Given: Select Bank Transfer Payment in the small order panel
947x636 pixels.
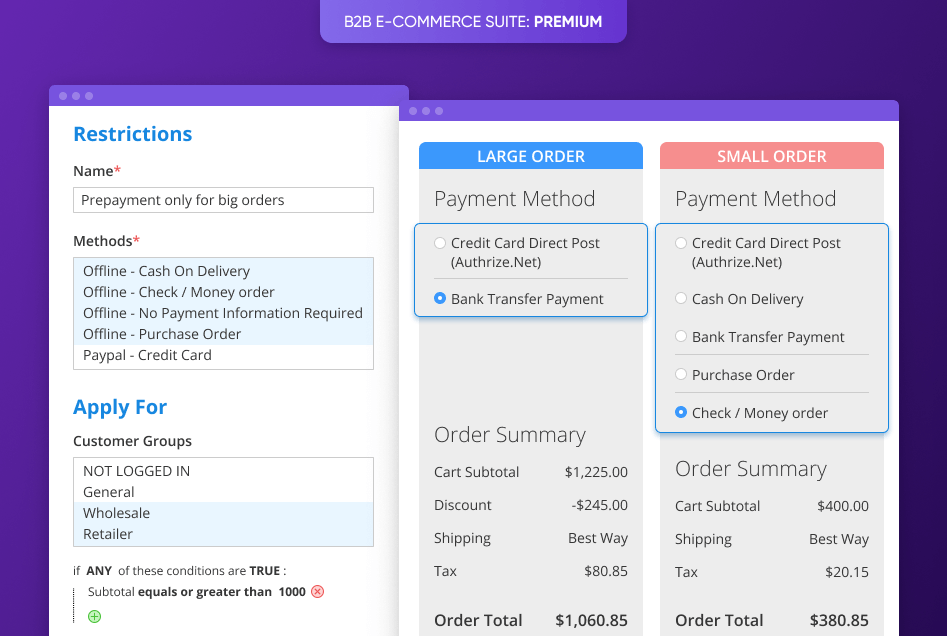Looking at the screenshot, I should 681,337.
